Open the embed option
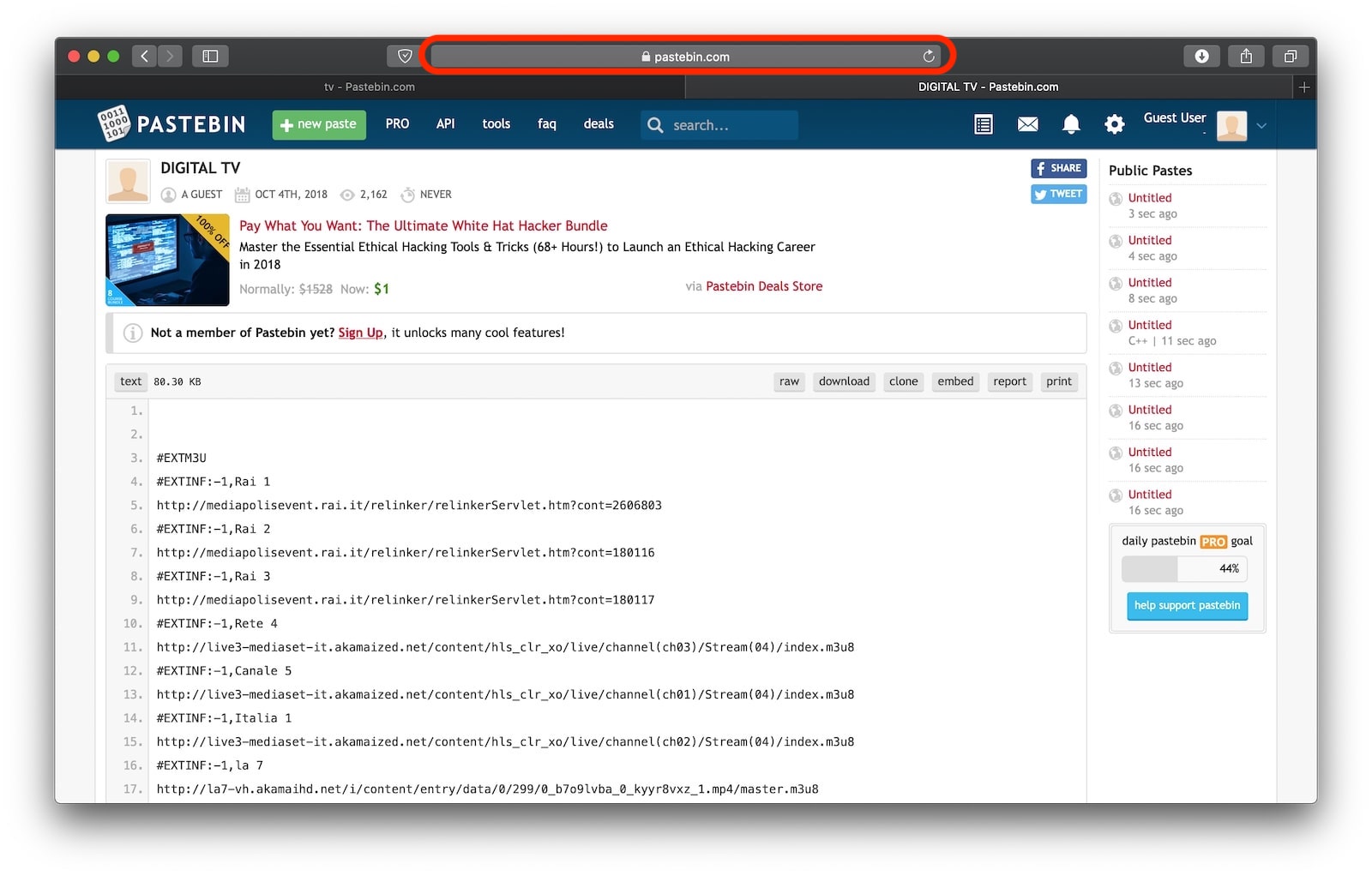 [955, 381]
